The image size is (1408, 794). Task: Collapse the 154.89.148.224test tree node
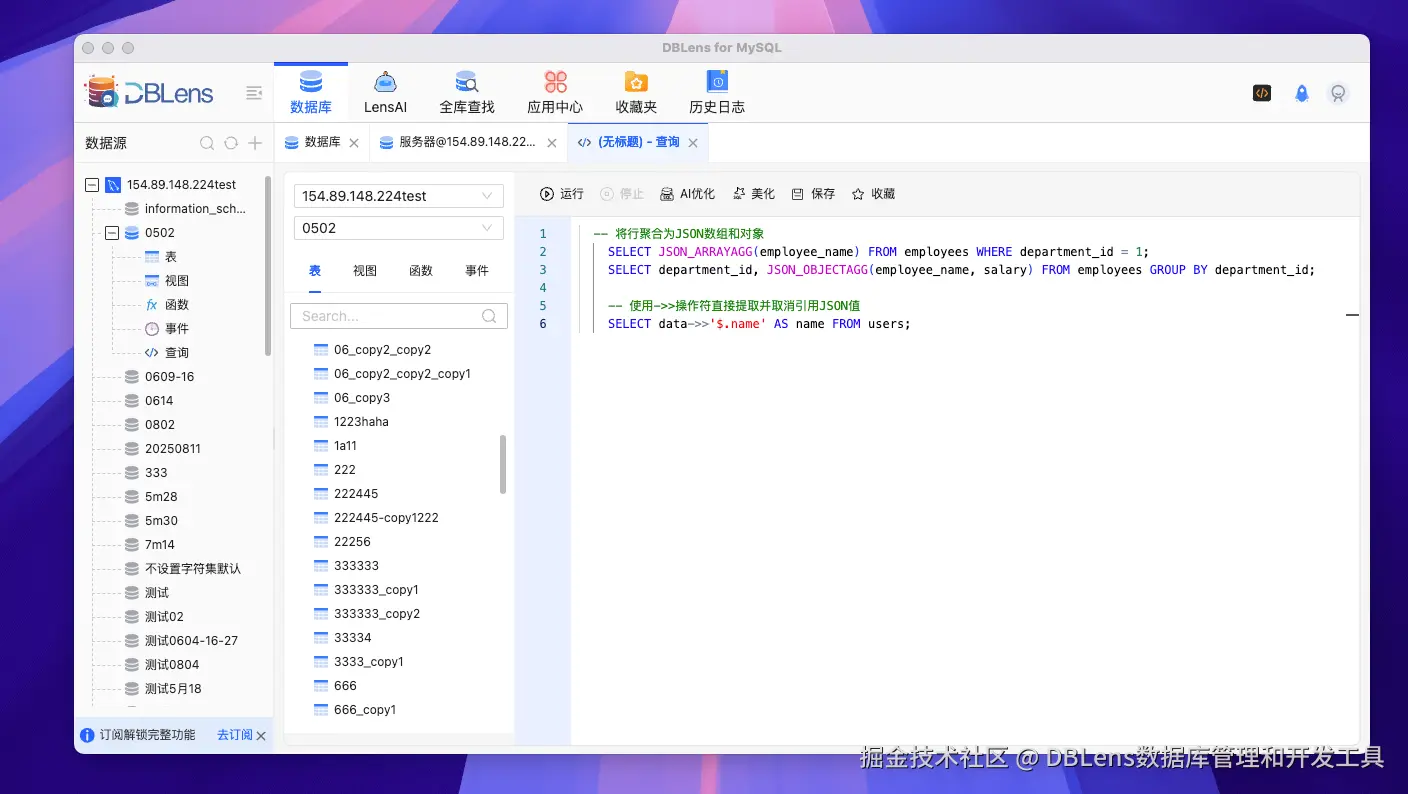[x=92, y=185]
